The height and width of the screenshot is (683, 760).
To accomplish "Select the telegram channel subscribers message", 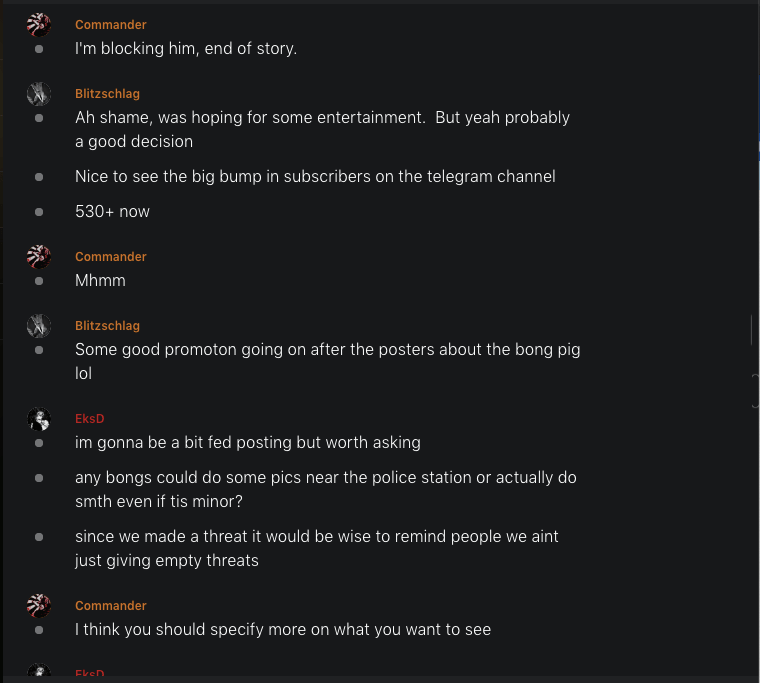I will coord(315,177).
